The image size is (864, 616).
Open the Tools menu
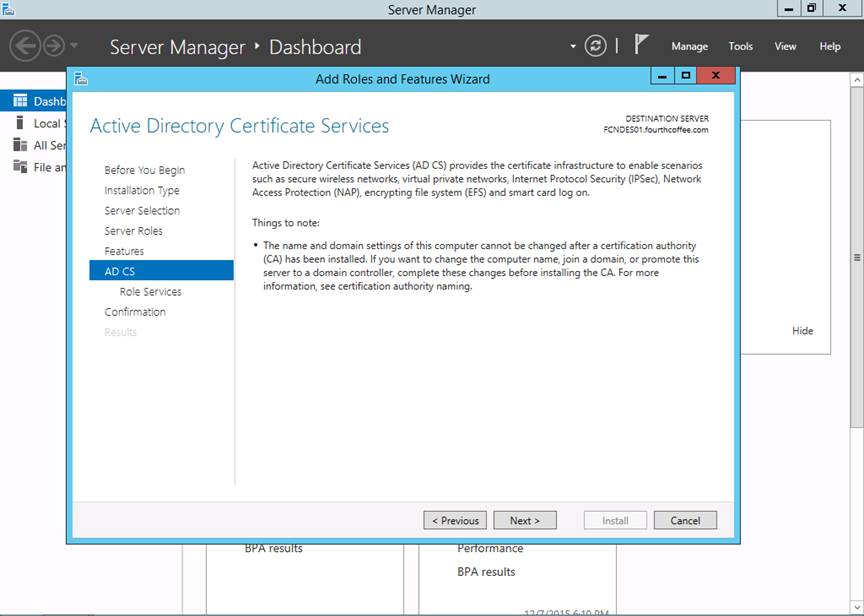(740, 46)
